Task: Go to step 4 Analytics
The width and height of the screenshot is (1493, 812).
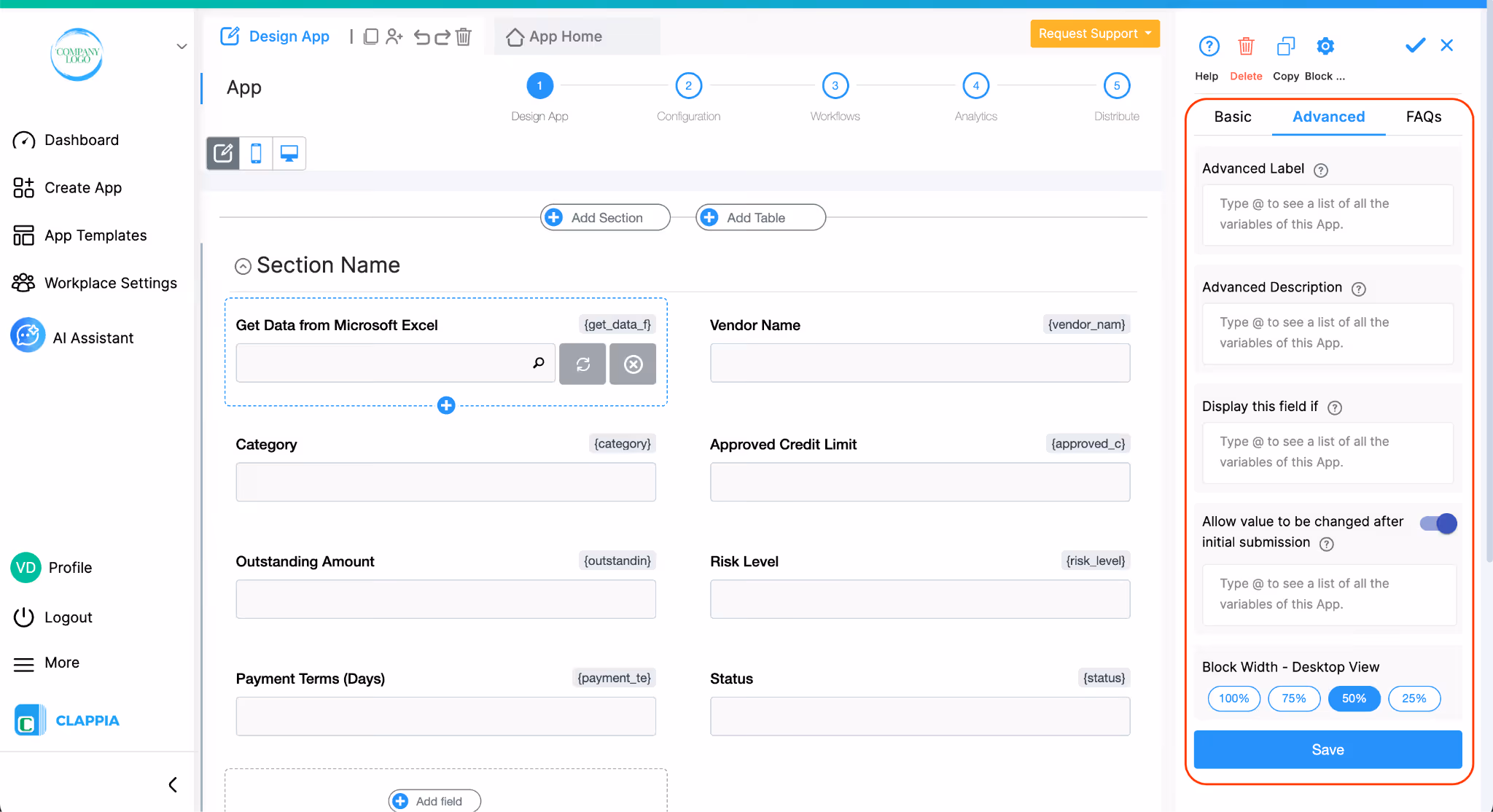Action: click(975, 86)
